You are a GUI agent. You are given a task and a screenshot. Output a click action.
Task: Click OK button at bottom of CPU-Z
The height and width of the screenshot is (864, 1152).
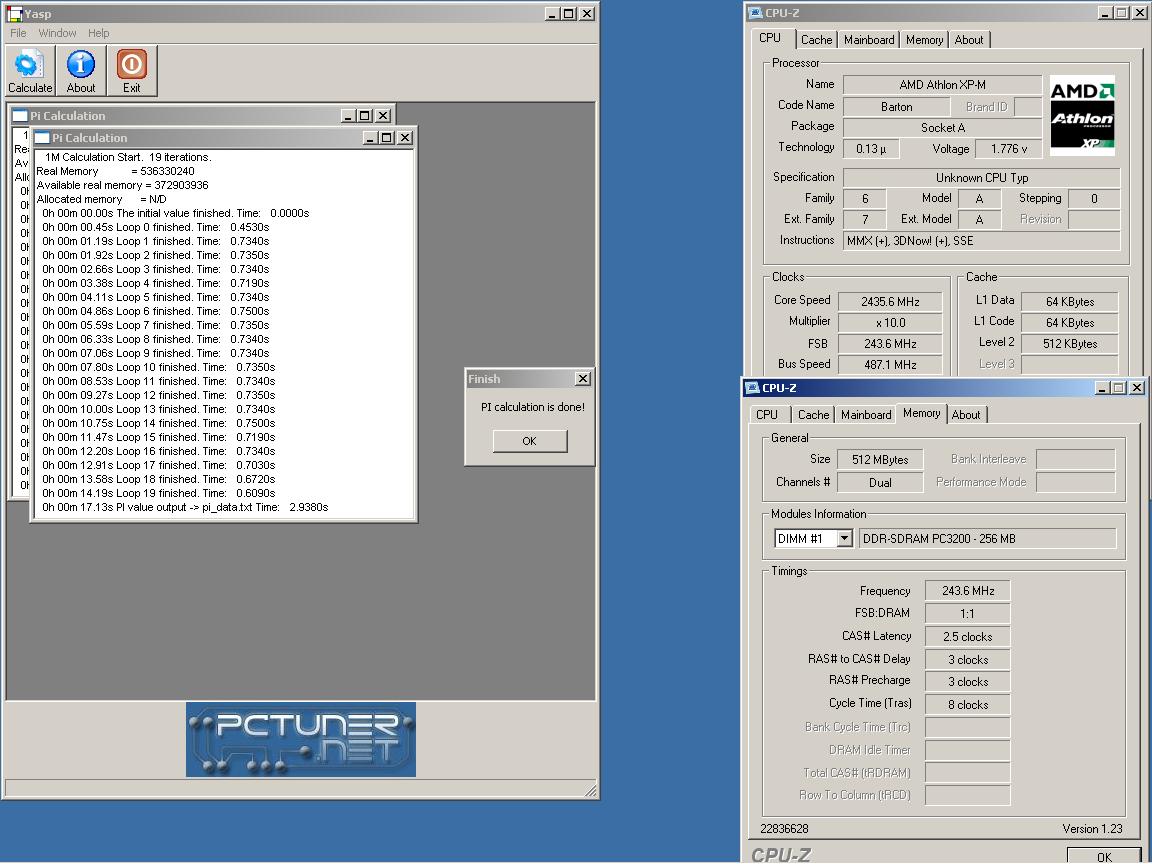pyautogui.click(x=1104, y=856)
